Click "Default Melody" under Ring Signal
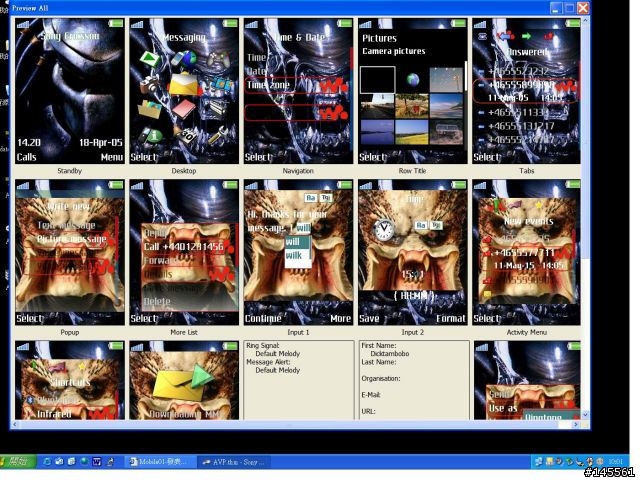Image resolution: width=640 pixels, height=480 pixels. pos(278,353)
